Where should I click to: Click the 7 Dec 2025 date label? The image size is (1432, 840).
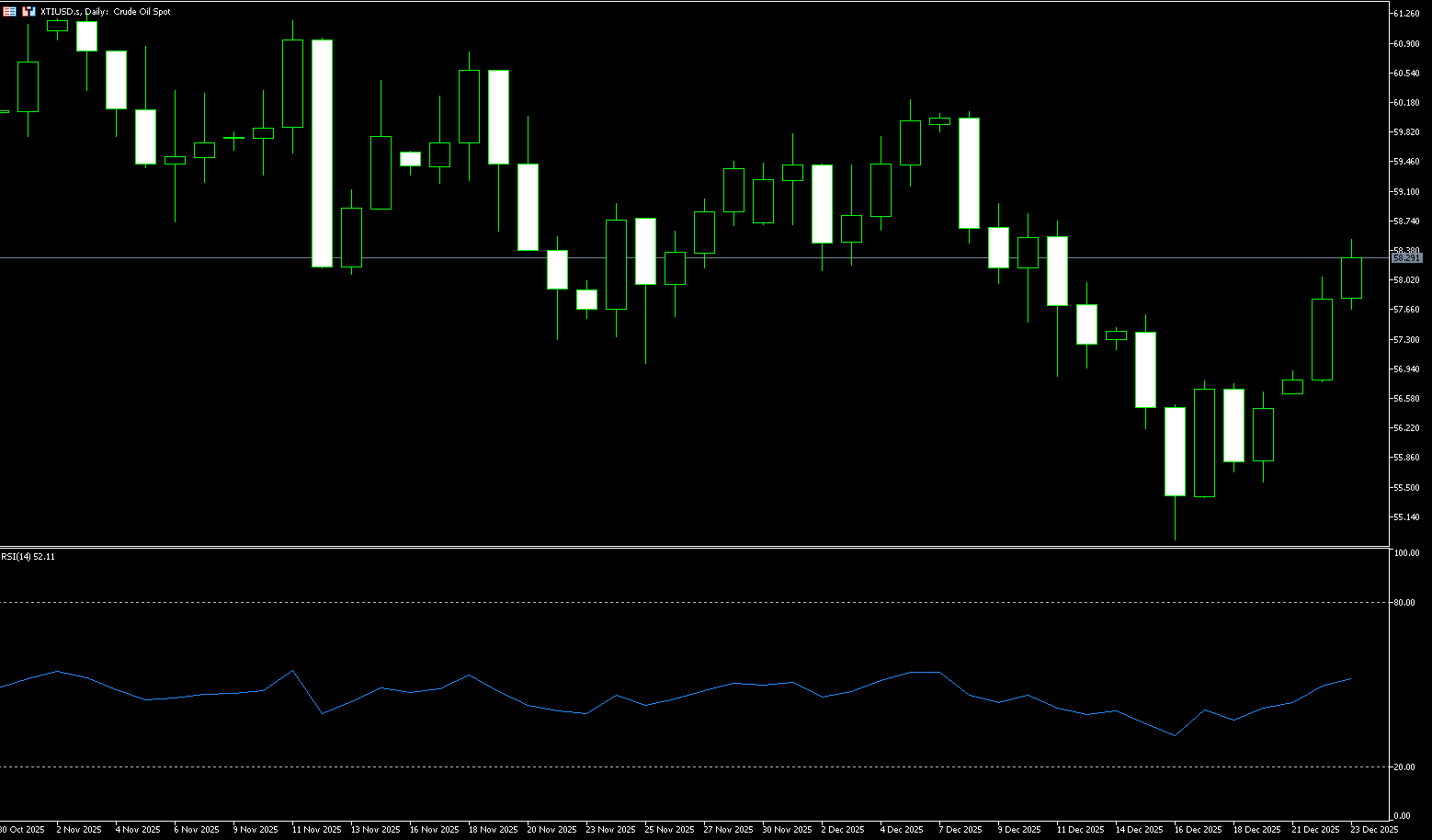click(960, 830)
